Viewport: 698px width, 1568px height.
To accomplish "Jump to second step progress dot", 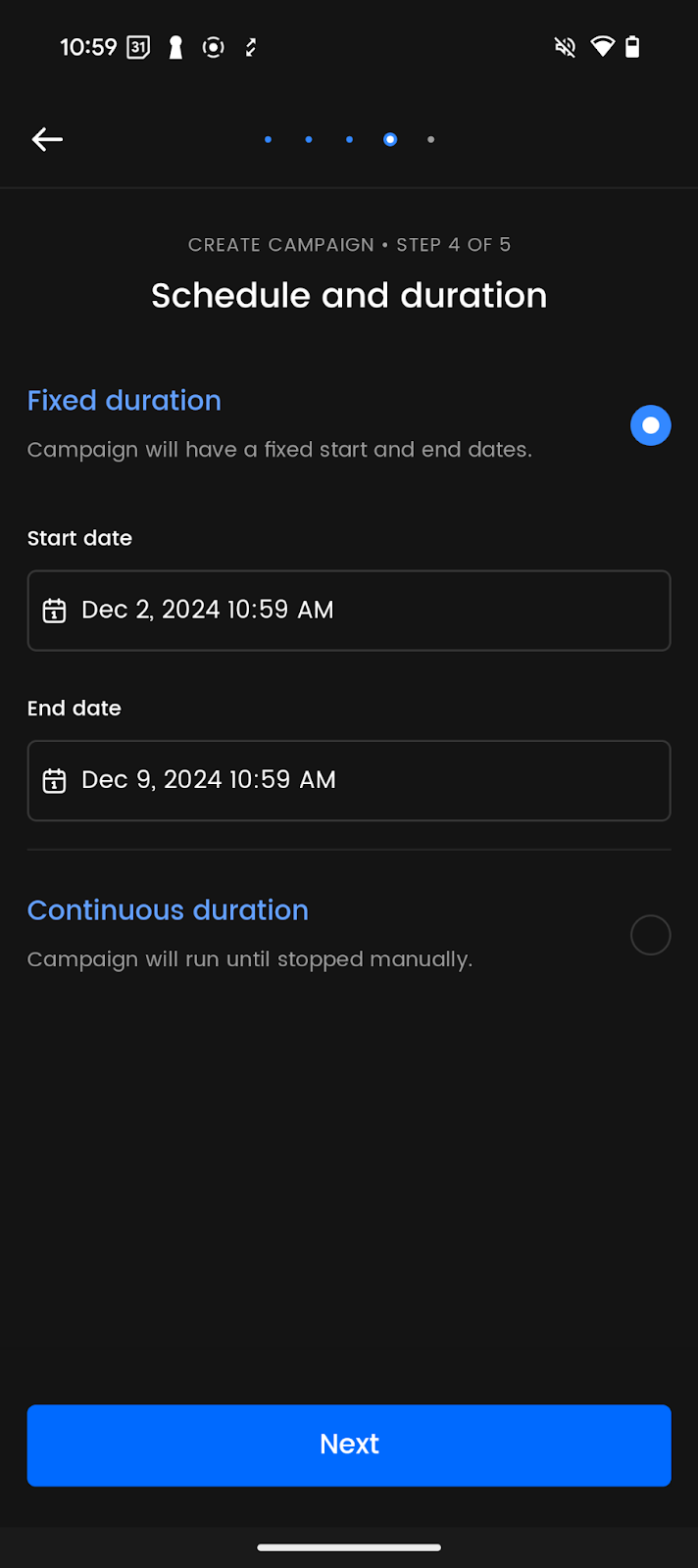I will tap(309, 139).
